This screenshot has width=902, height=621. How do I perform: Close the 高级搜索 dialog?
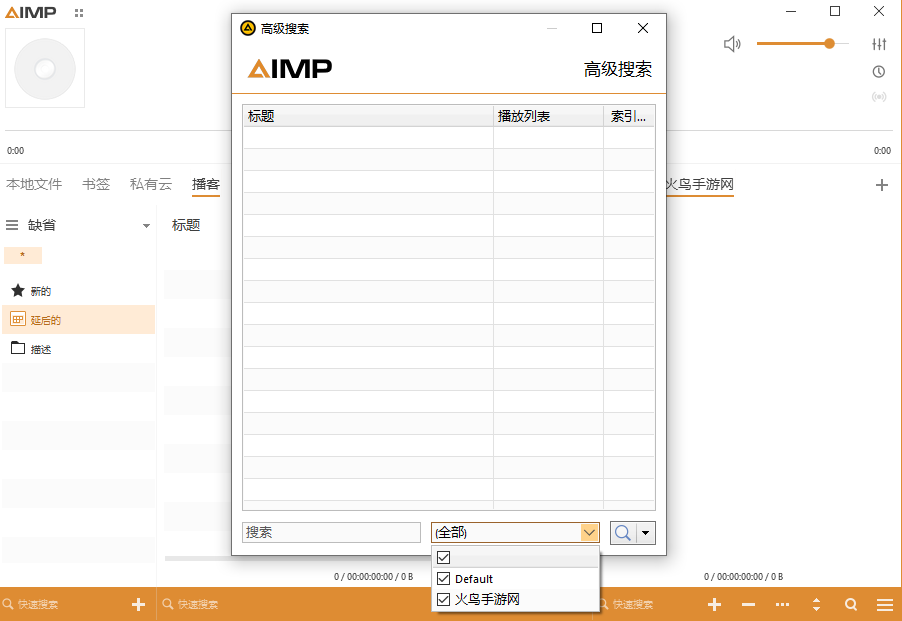coord(643,28)
